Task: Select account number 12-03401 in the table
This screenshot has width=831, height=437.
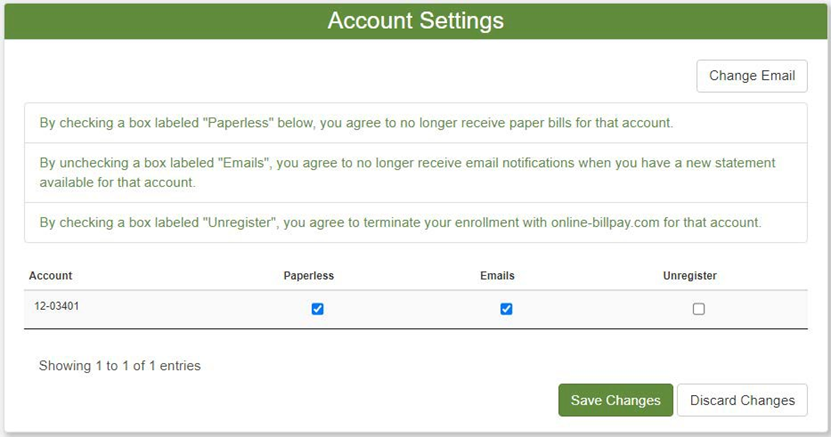Action: 54,306
